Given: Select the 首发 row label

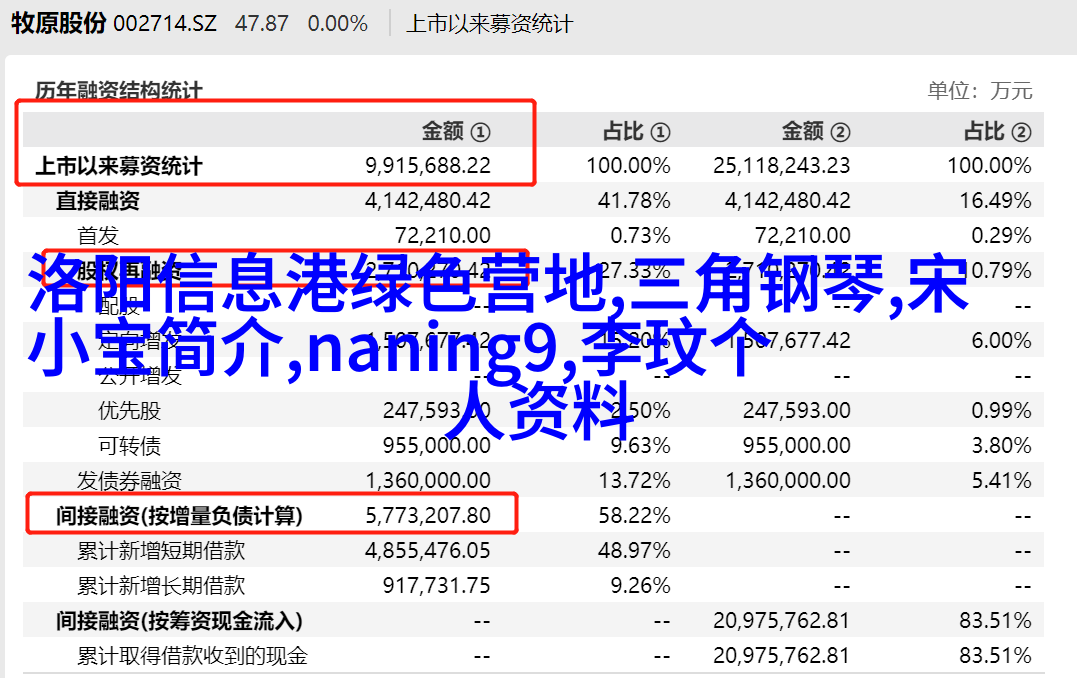Looking at the screenshot, I should click(x=98, y=236).
